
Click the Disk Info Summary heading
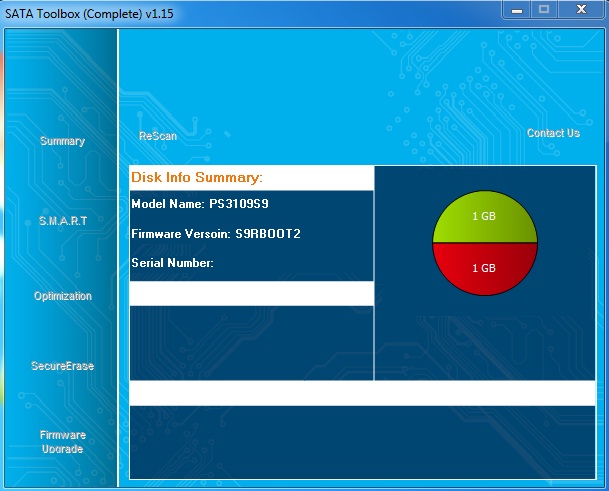coord(197,178)
